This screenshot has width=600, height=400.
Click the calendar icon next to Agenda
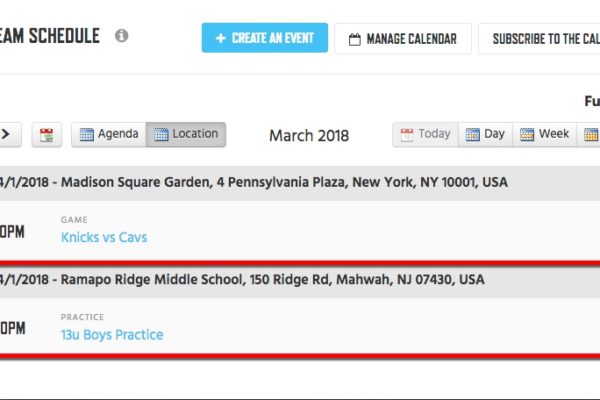(86, 134)
